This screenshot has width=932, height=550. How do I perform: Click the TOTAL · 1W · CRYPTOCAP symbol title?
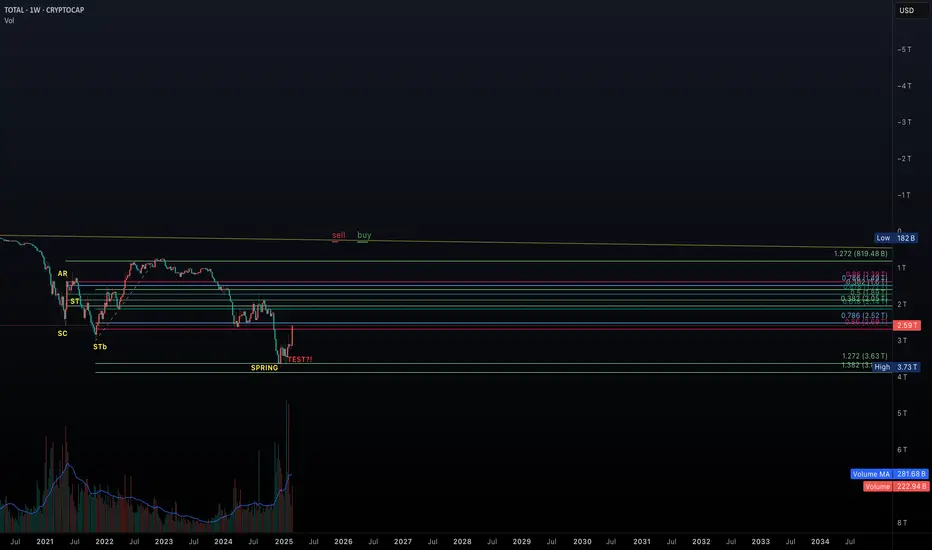pos(44,10)
